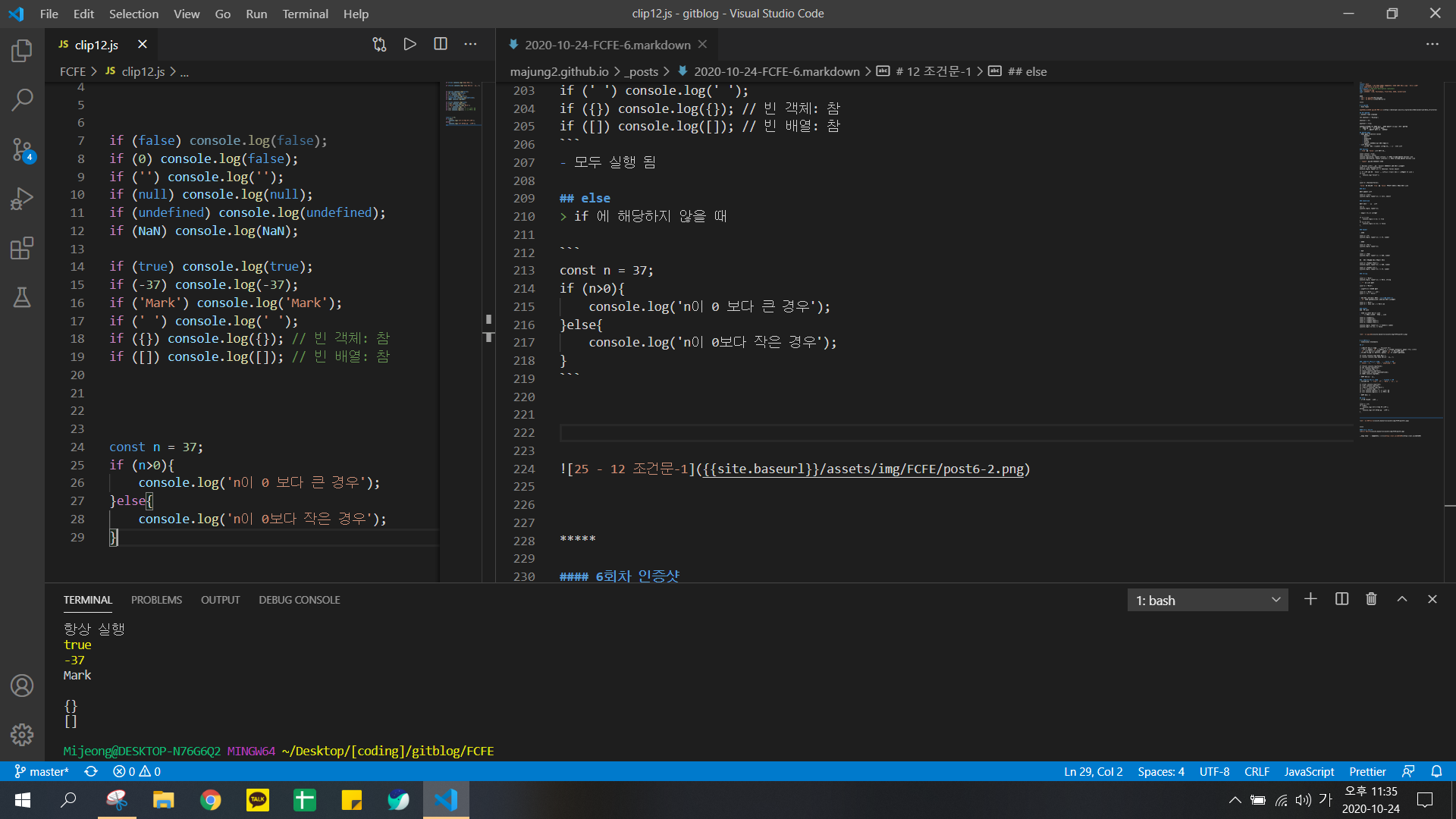Viewport: 1456px width, 819px height.
Task: Open the Manage gear menu
Action: point(22,734)
